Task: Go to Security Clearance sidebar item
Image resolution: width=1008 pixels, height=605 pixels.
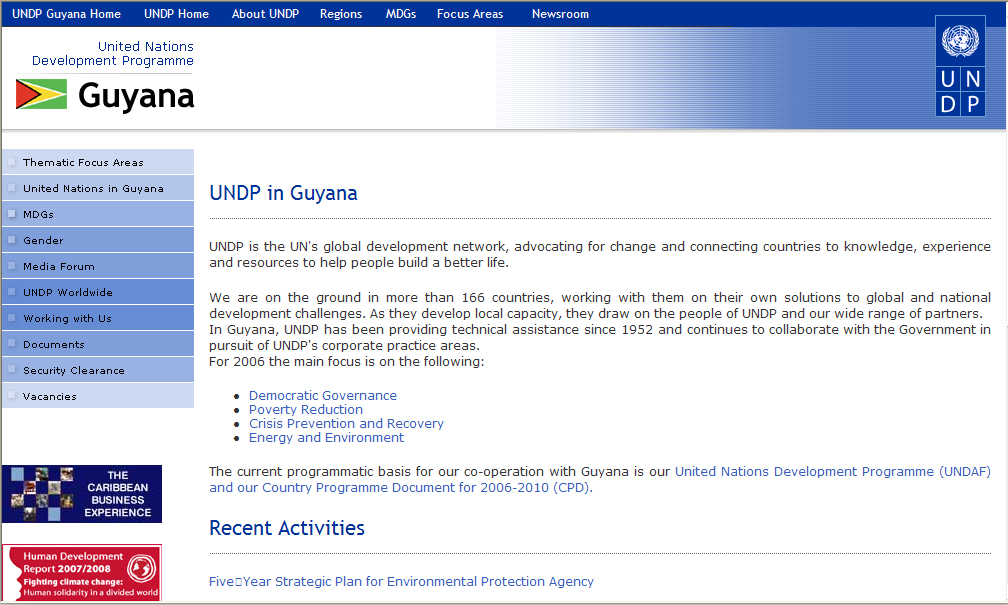Action: click(x=74, y=370)
